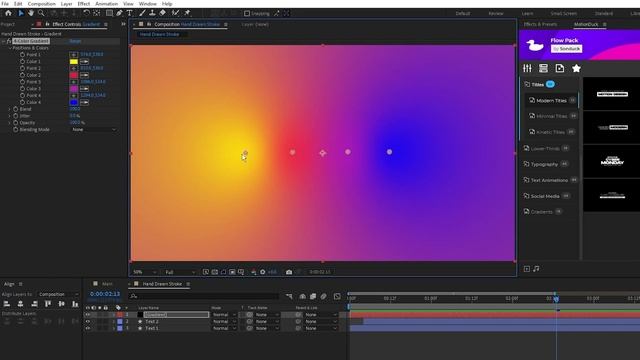Hide the Gradient layer with eye icon

pos(87,315)
